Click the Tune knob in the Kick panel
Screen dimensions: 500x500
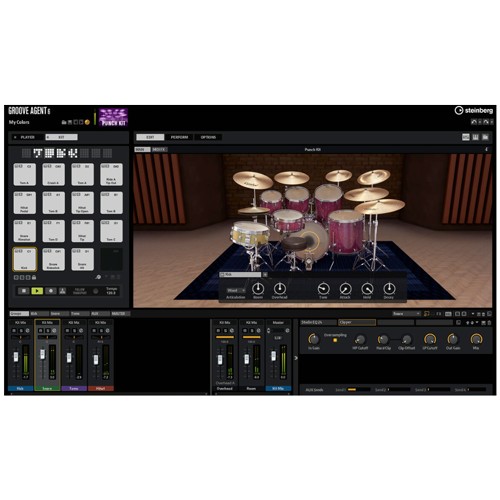[x=323, y=289]
